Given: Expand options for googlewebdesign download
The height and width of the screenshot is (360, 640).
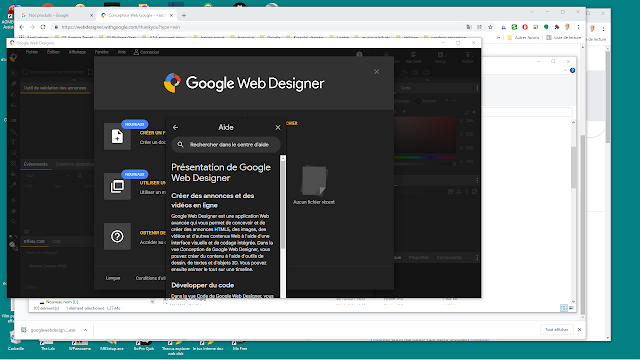Looking at the screenshot, I should click(85, 330).
